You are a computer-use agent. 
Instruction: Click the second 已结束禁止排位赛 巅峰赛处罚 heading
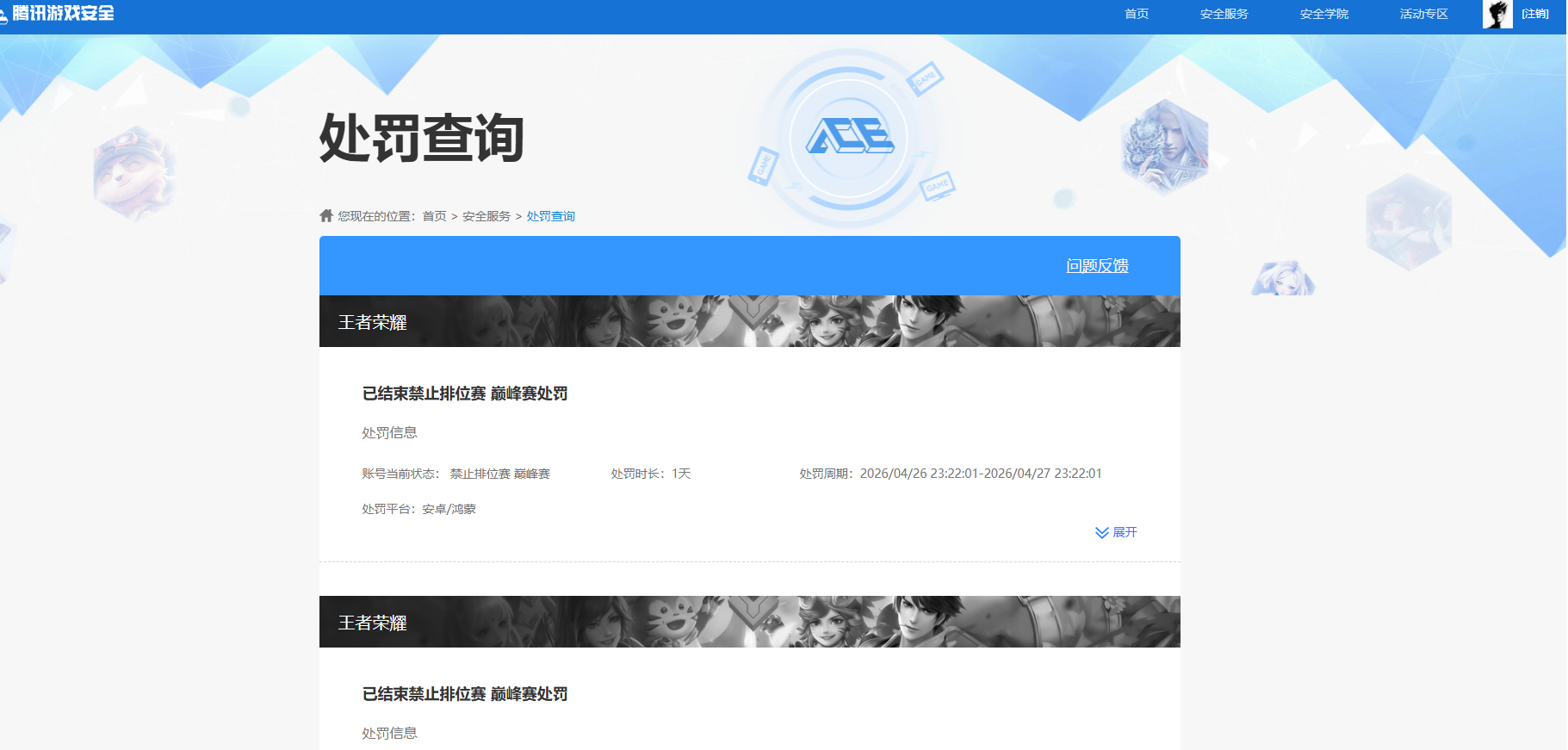pyautogui.click(x=465, y=694)
